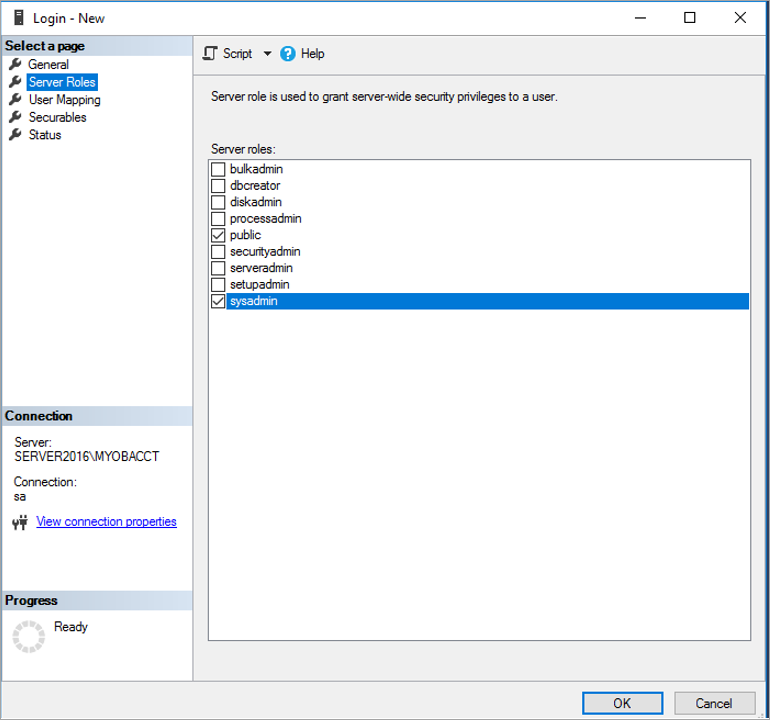Go to the General page

[48, 65]
